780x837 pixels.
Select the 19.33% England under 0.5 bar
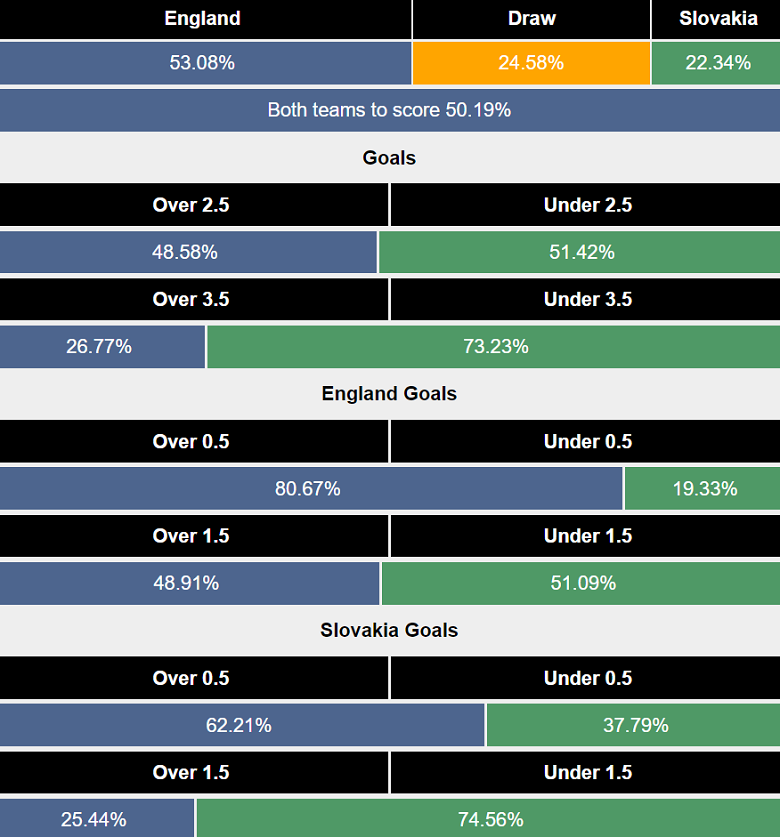[703, 489]
